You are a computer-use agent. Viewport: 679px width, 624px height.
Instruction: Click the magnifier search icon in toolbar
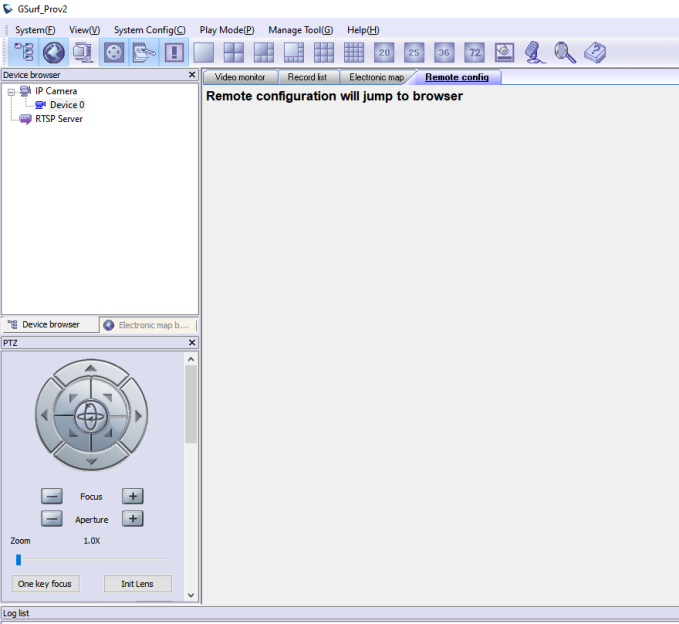[x=565, y=52]
